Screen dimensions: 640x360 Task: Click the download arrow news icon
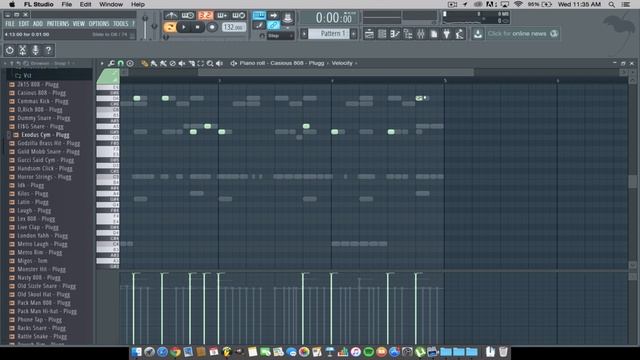click(x=478, y=34)
